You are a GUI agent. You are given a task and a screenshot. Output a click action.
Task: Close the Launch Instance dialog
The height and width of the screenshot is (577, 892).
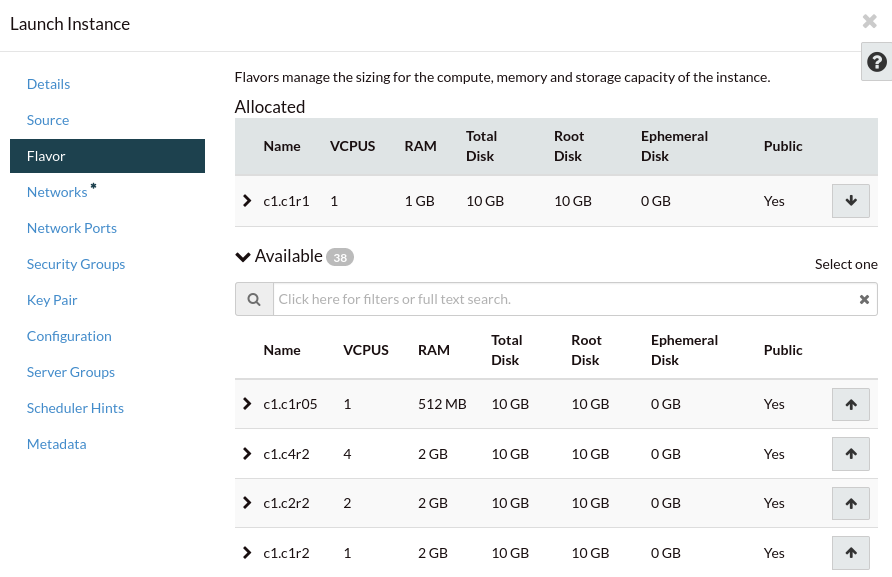point(869,22)
